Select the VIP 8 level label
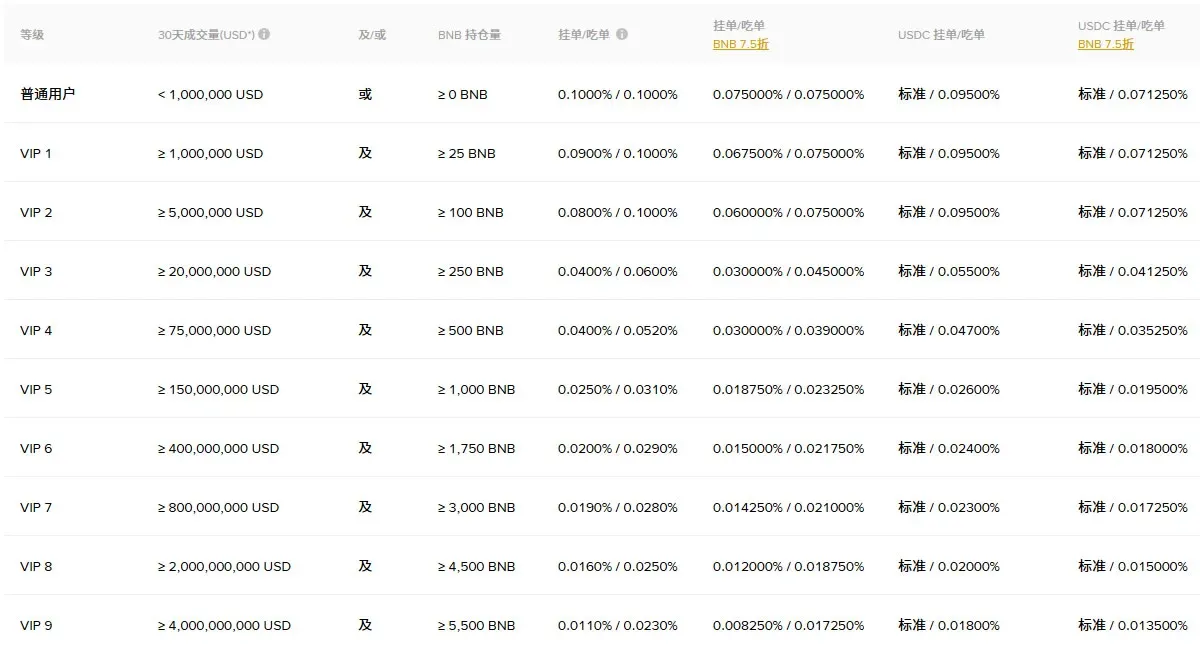This screenshot has height=648, width=1200. pos(36,566)
